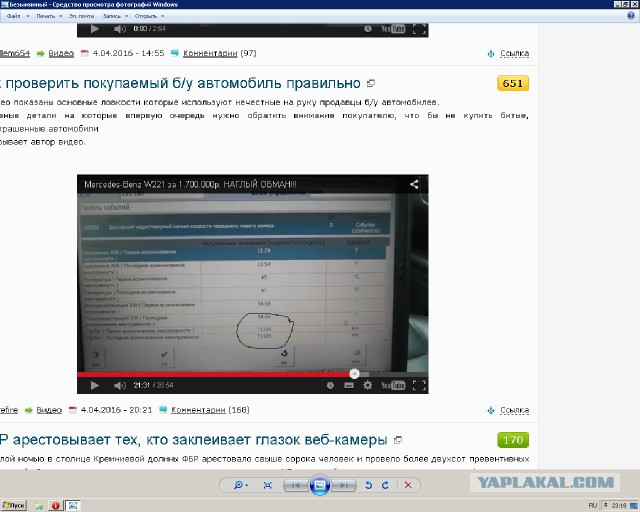Open YouTube logo in Mercedes video player
Viewport: 640px width, 512px height.
click(393, 385)
